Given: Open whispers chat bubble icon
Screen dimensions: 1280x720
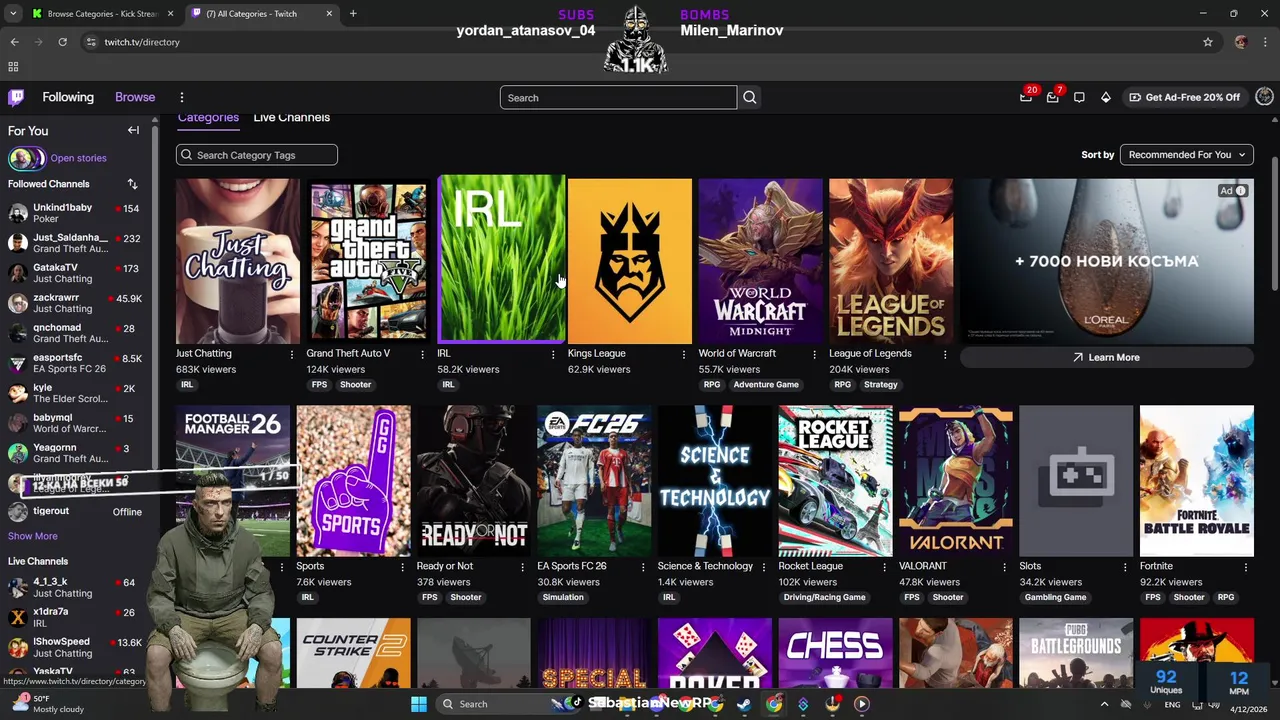Looking at the screenshot, I should [1079, 97].
